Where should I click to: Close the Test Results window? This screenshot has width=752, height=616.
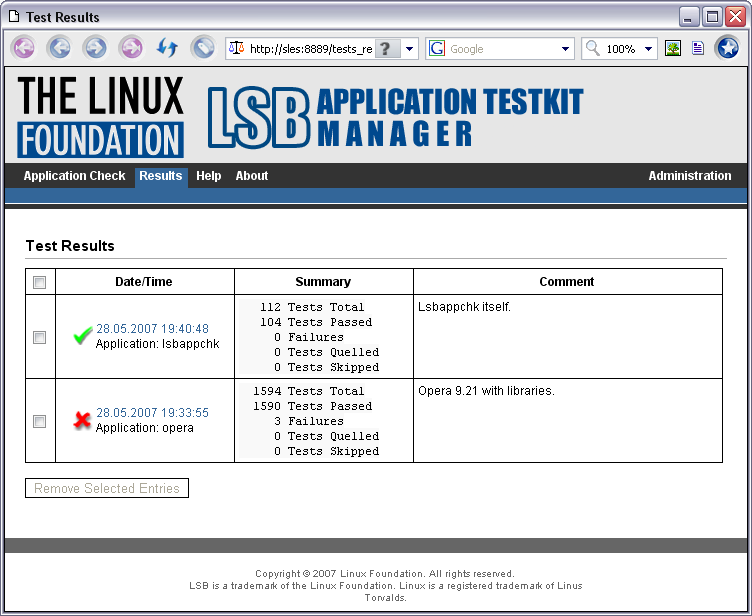(x=735, y=17)
